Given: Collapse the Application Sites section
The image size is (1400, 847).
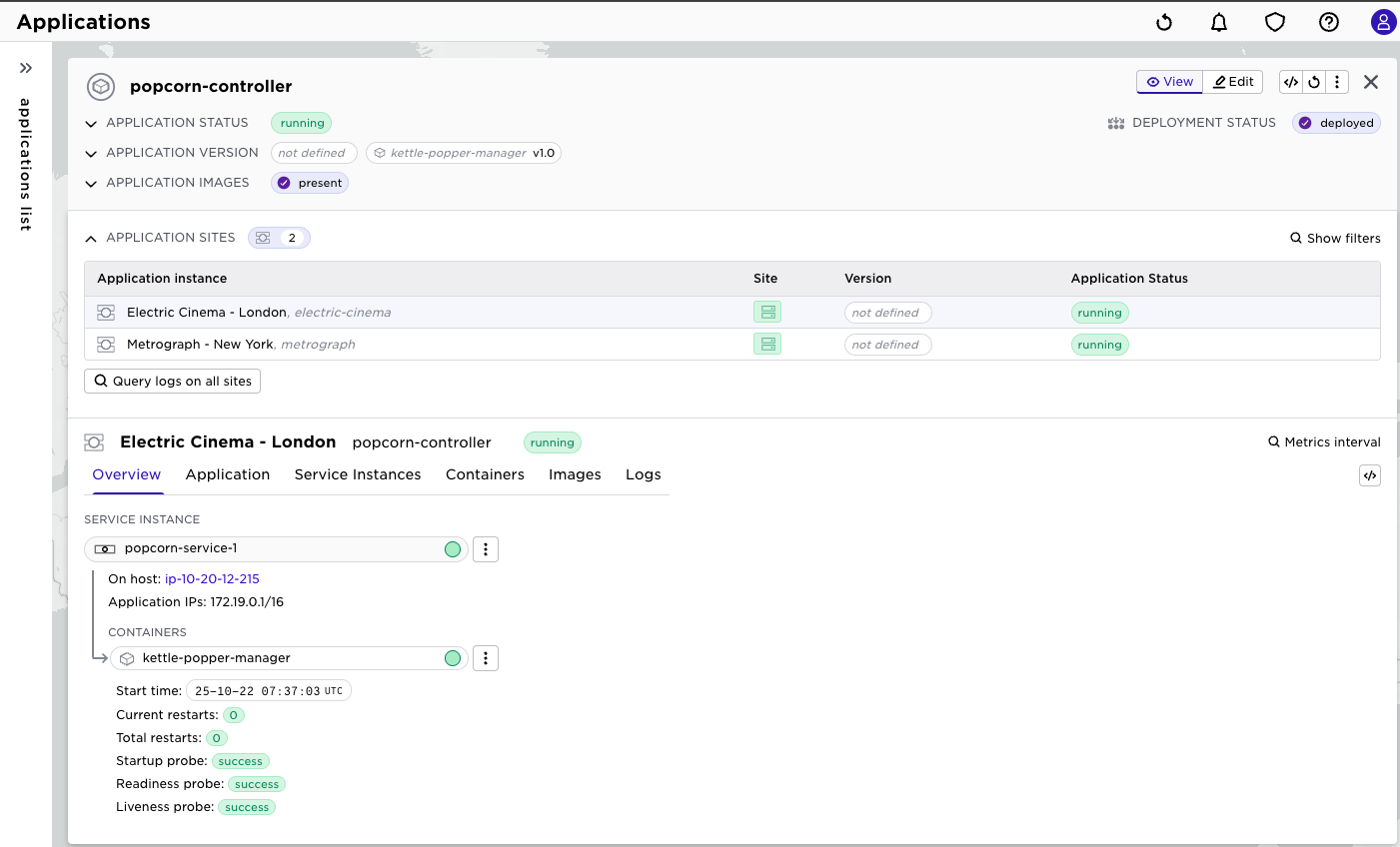Looking at the screenshot, I should [x=91, y=239].
